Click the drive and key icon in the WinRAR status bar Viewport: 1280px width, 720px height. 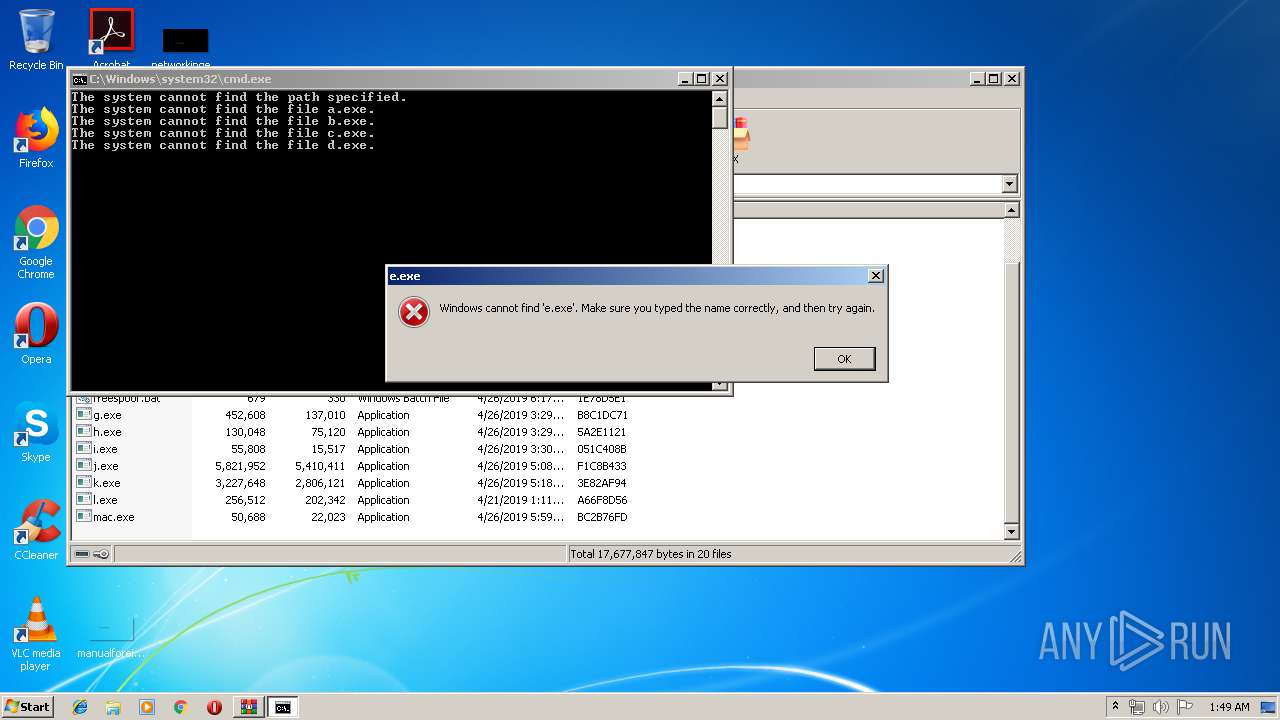click(92, 554)
